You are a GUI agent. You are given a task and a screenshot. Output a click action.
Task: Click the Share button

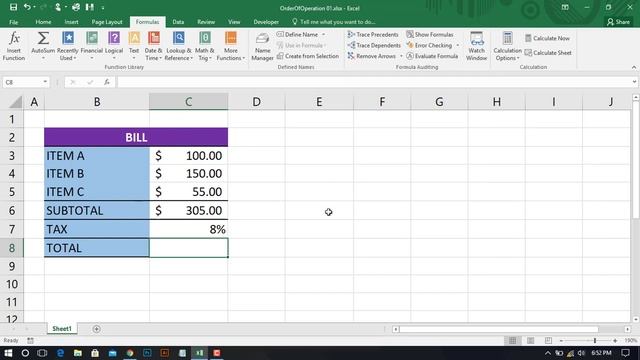(x=618, y=22)
